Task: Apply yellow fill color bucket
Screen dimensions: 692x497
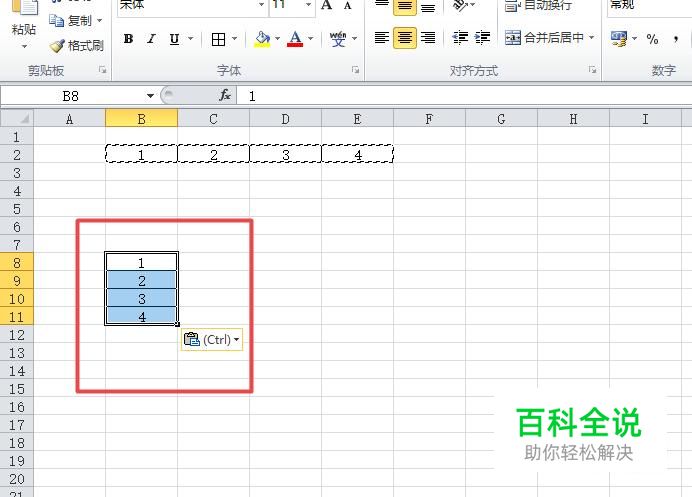Action: pyautogui.click(x=262, y=39)
